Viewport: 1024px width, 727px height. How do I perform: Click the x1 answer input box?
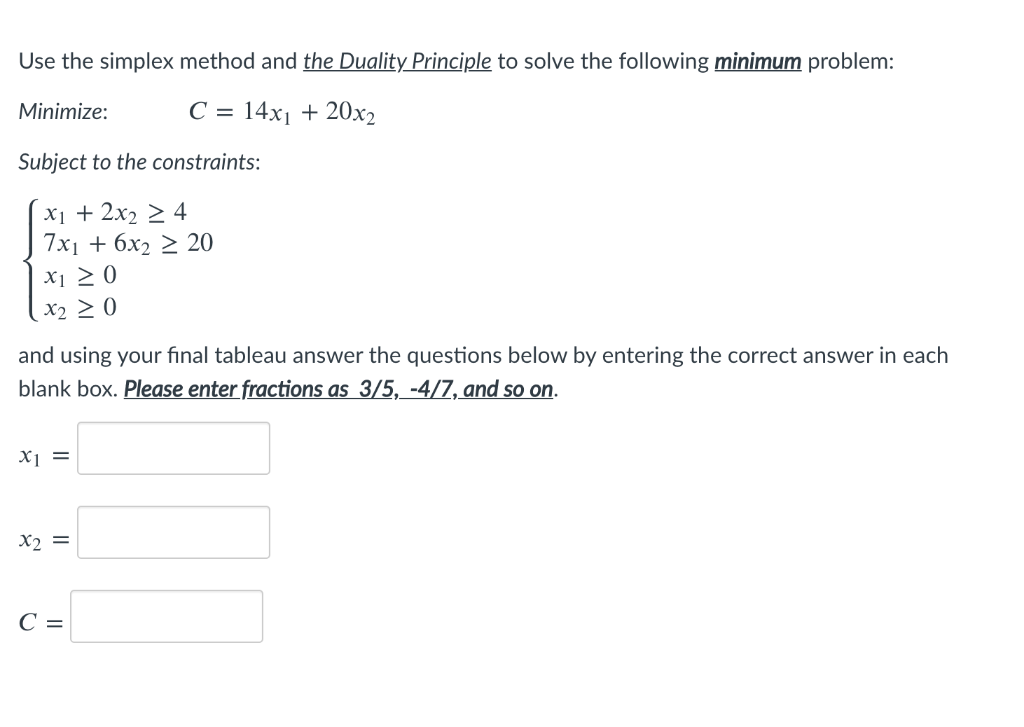click(172, 448)
